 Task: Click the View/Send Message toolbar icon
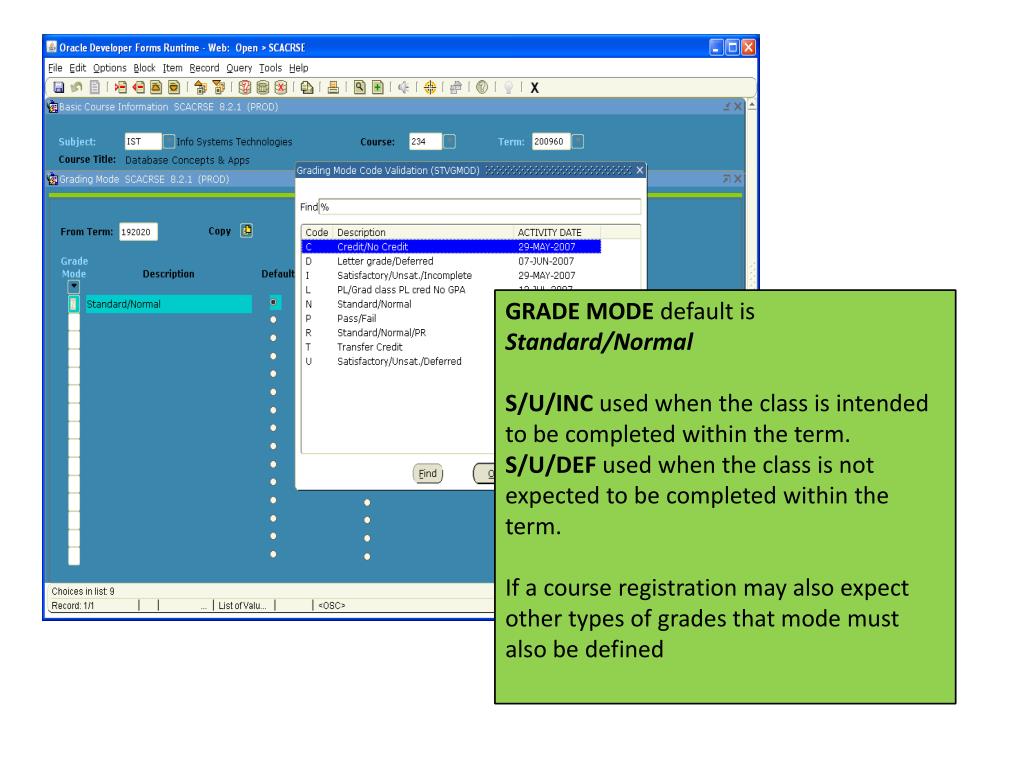coord(307,87)
